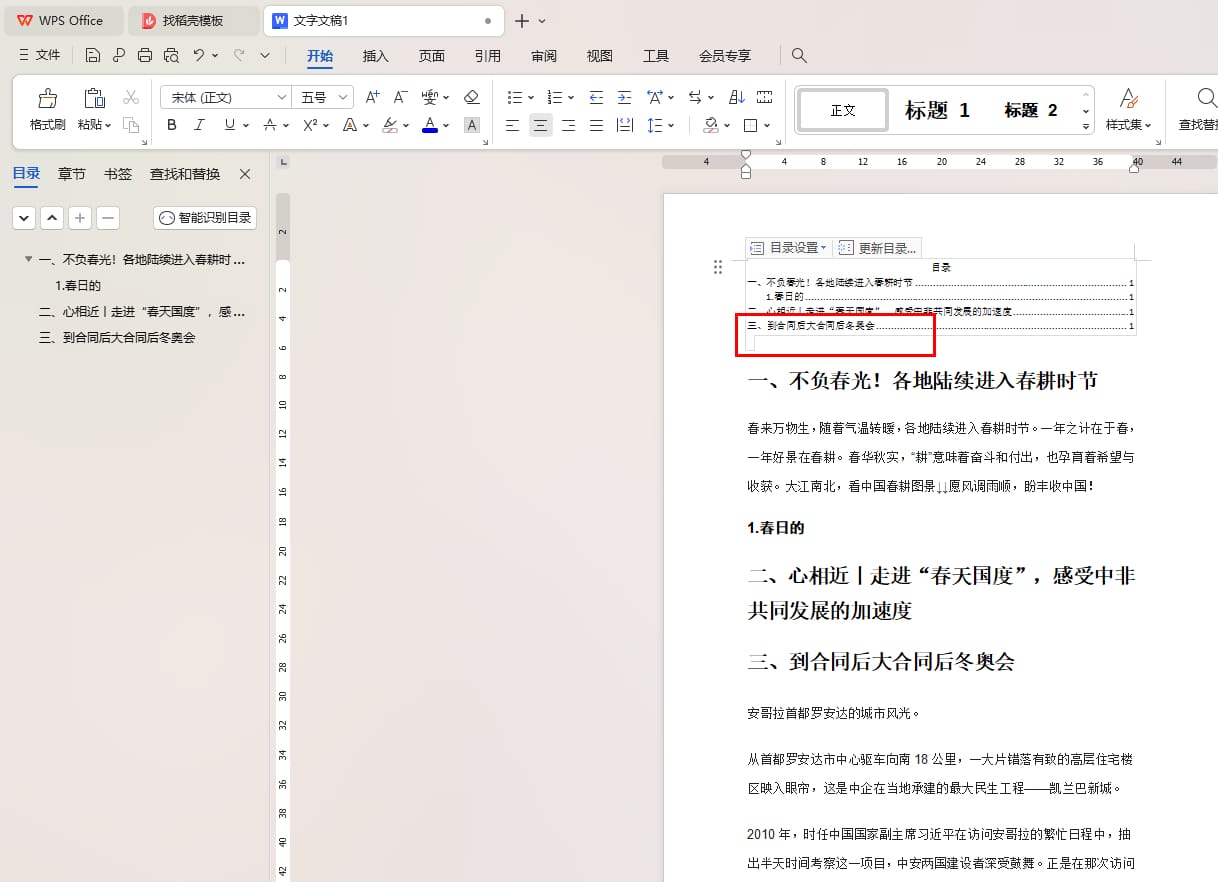Open the font size 五号 dropdown
1218x882 pixels.
pyautogui.click(x=343, y=97)
